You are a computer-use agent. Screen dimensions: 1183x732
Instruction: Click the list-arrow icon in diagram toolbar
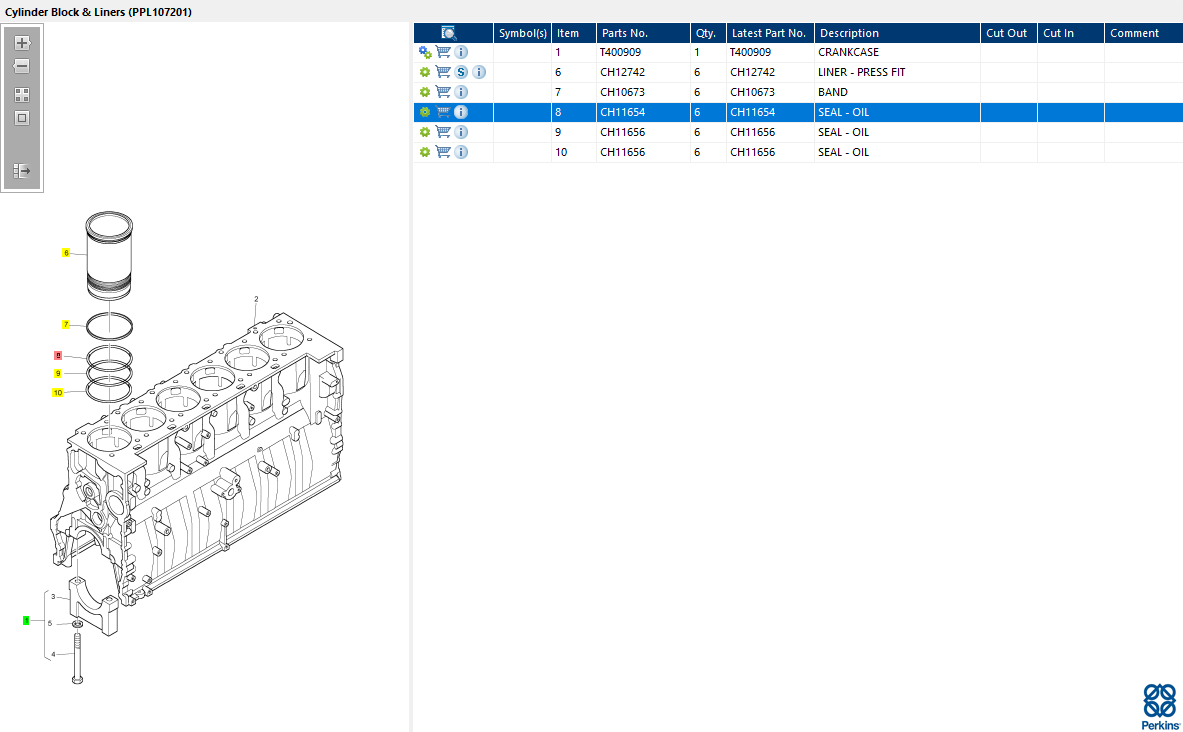22,171
